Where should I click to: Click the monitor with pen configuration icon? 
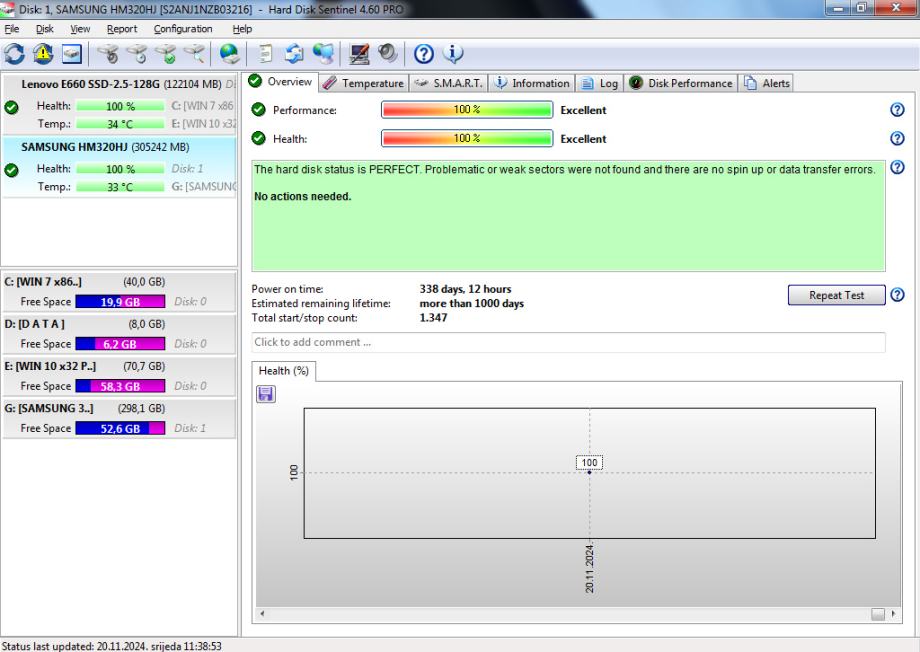(x=359, y=54)
